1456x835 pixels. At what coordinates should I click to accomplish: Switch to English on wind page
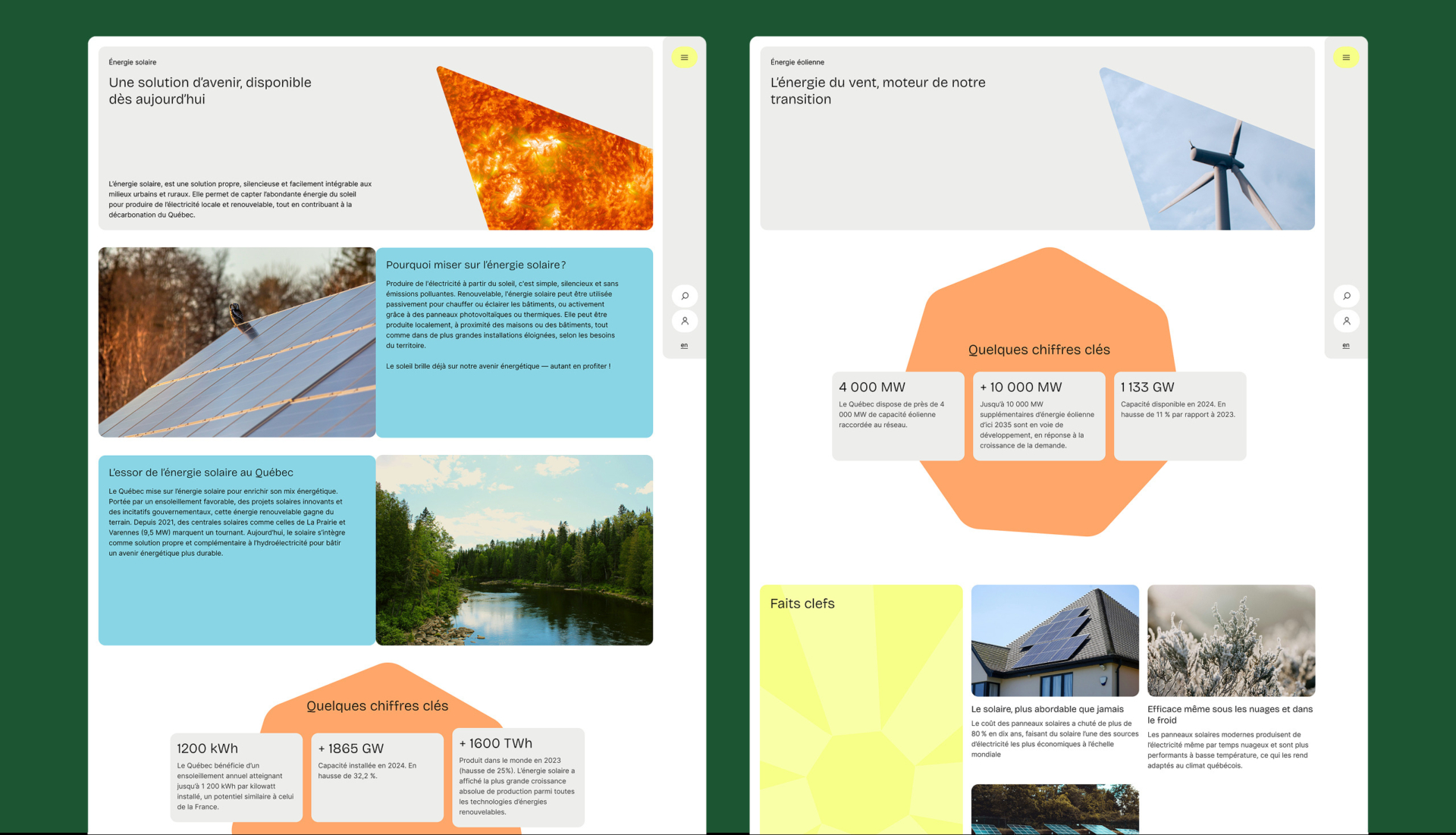tap(1346, 346)
